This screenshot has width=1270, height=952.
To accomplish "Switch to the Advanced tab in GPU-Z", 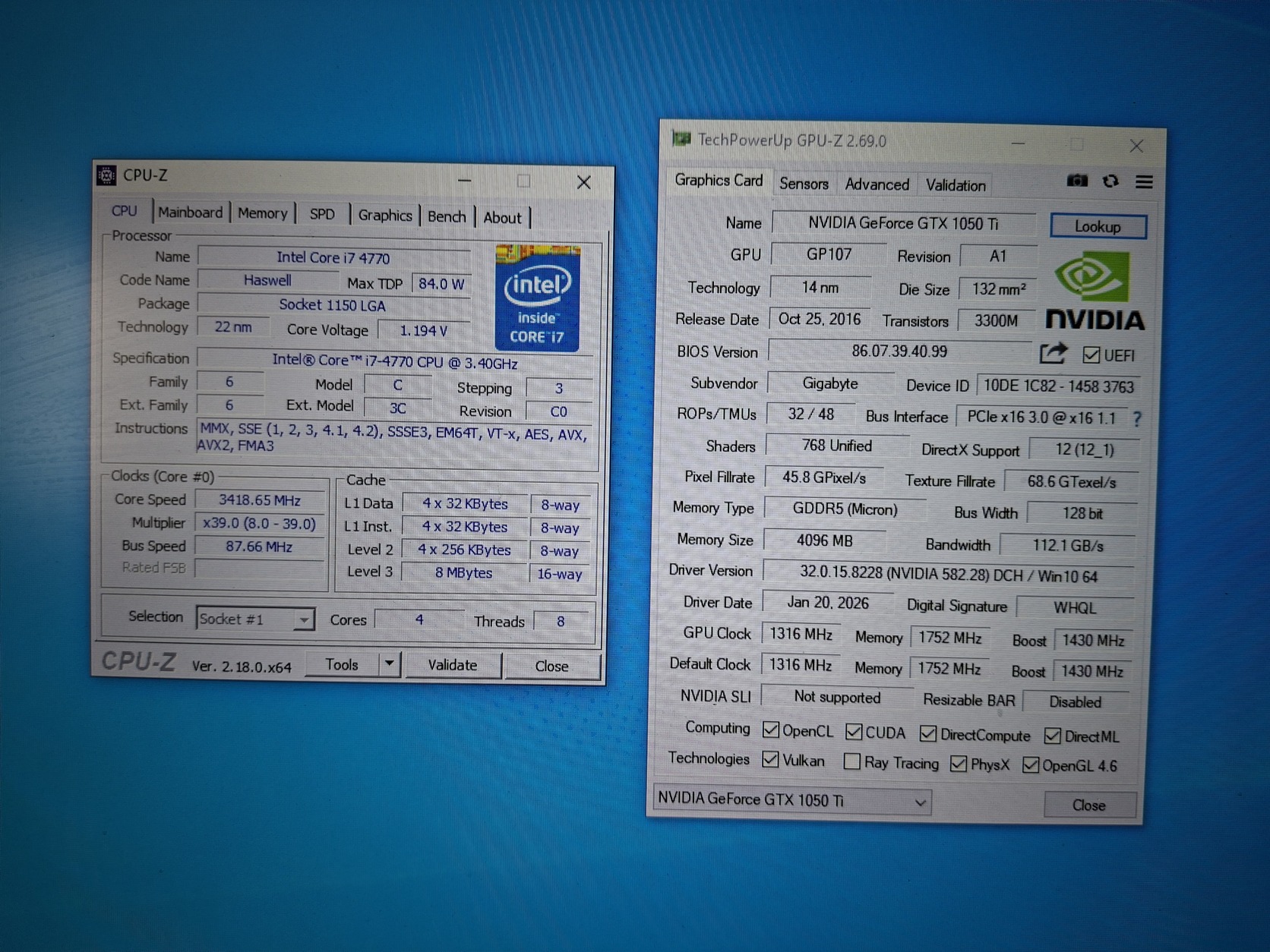I will point(877,184).
